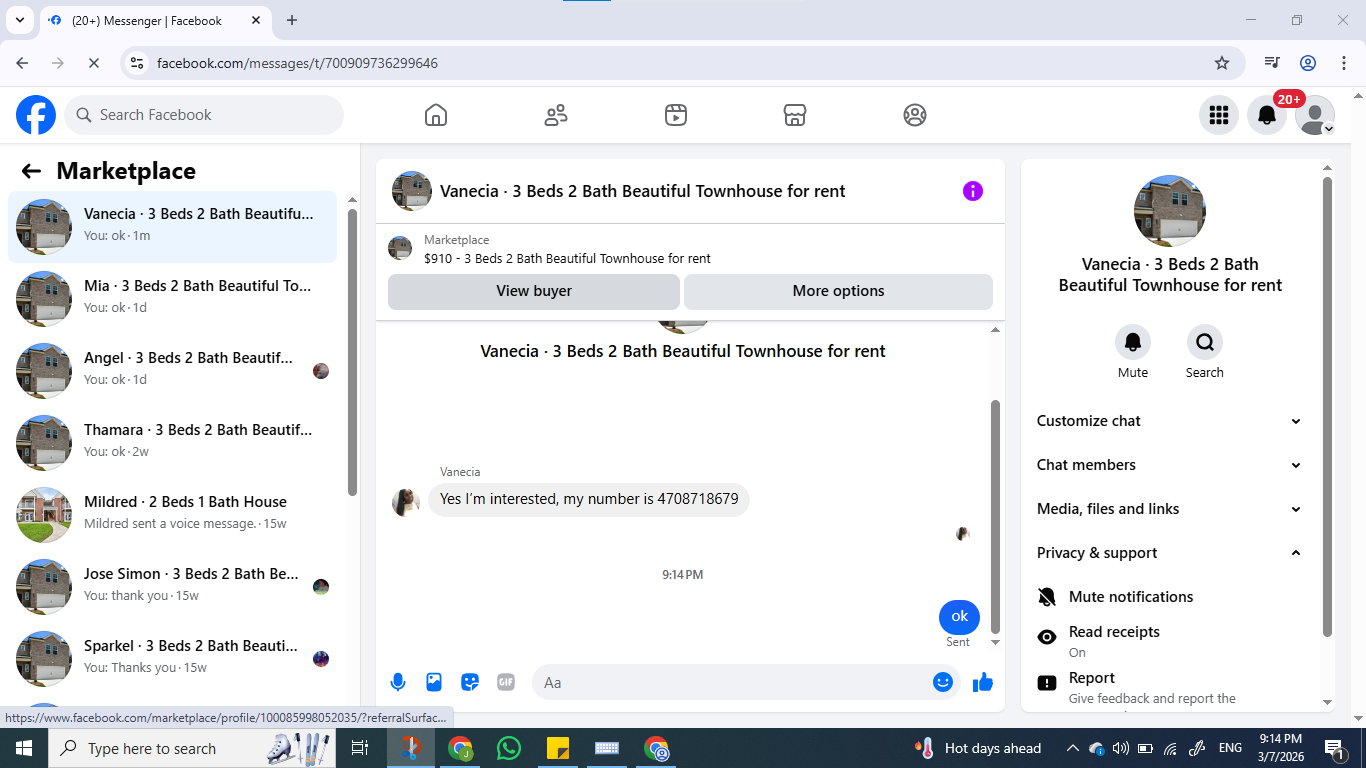Bookmark this page with the star icon

tap(1222, 63)
